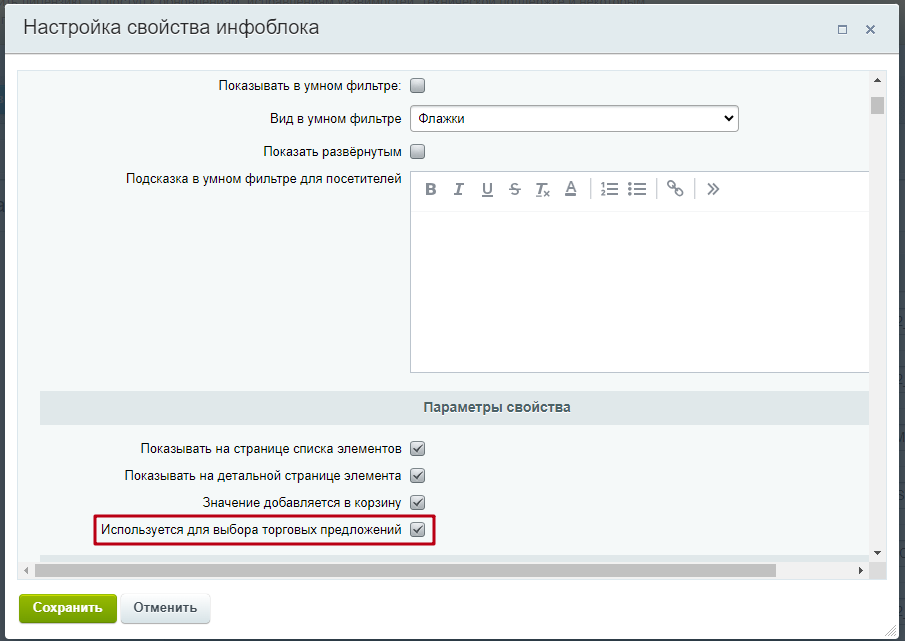Viewport: 905px width, 641px height.
Task: Insert bulleted list in hint editor
Action: click(x=637, y=189)
